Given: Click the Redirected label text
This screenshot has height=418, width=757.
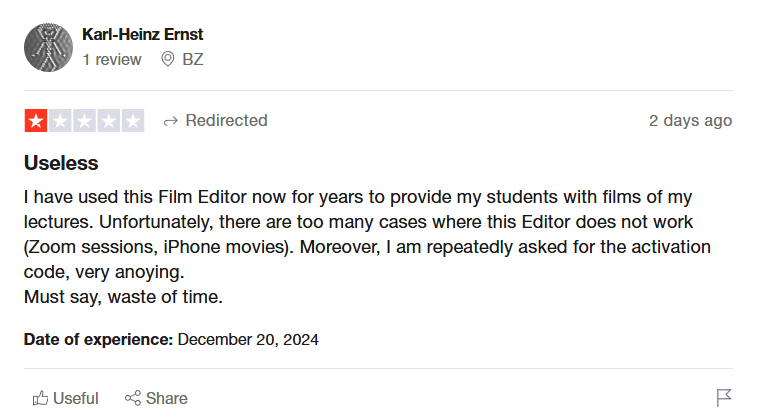Looking at the screenshot, I should [226, 121].
